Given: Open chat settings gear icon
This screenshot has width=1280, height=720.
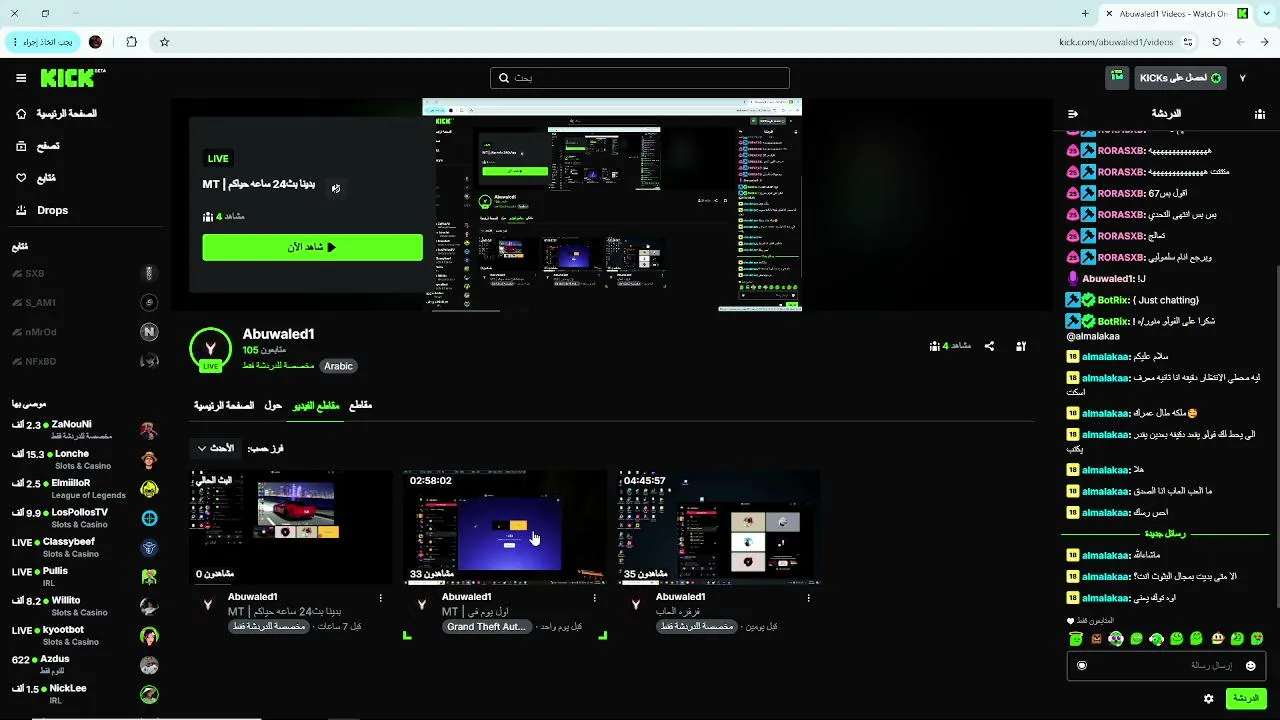Looking at the screenshot, I should (x=1209, y=698).
